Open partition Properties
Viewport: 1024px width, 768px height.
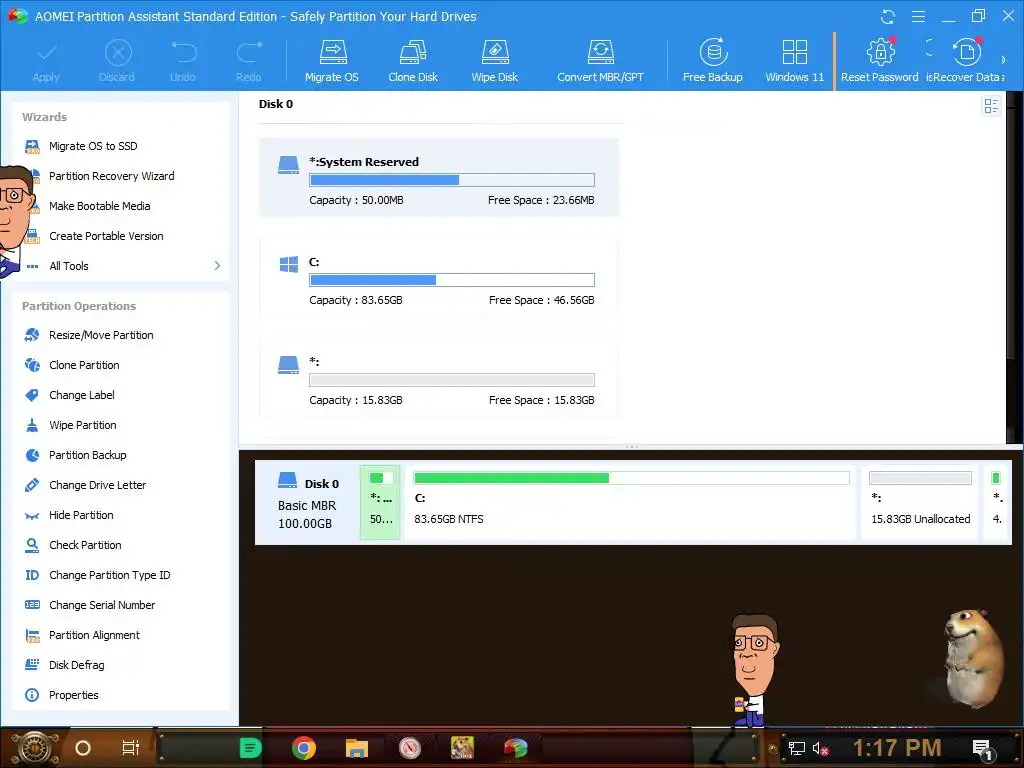[x=73, y=696]
